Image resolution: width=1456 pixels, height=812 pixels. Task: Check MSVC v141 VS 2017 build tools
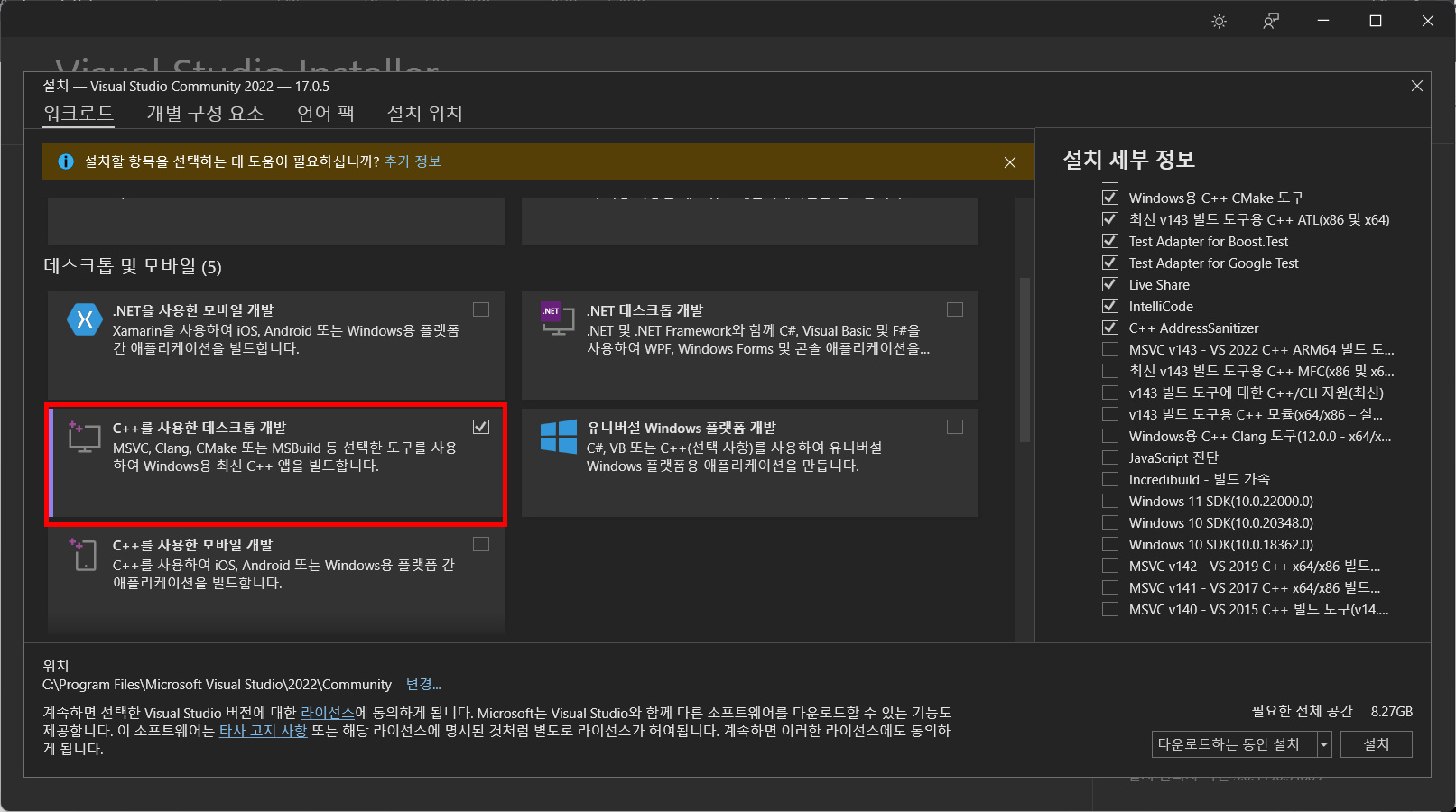[1110, 587]
